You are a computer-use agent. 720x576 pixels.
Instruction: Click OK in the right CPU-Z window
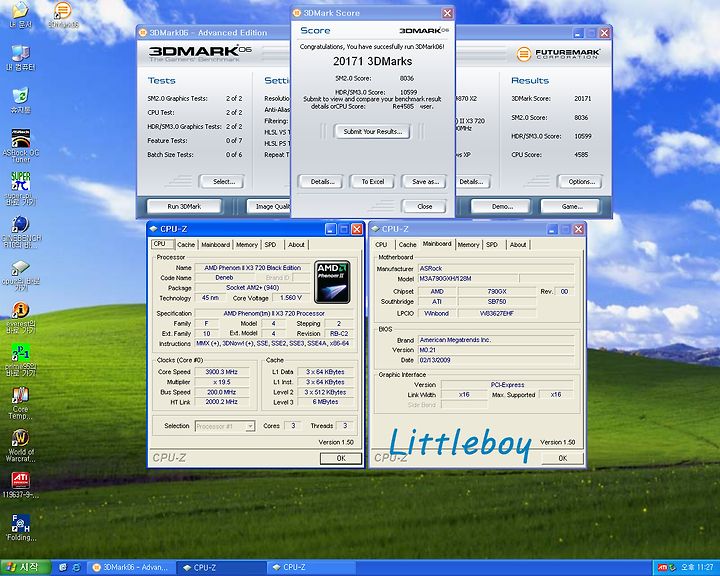pyautogui.click(x=562, y=458)
